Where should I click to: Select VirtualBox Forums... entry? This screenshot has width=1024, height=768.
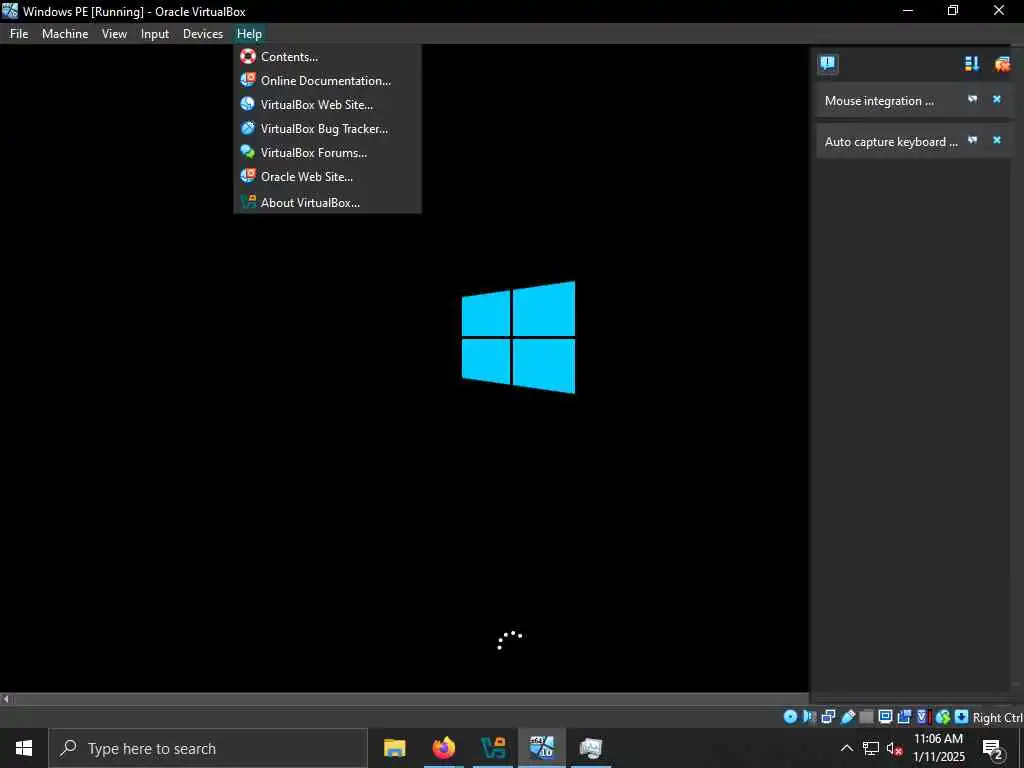coord(327,153)
